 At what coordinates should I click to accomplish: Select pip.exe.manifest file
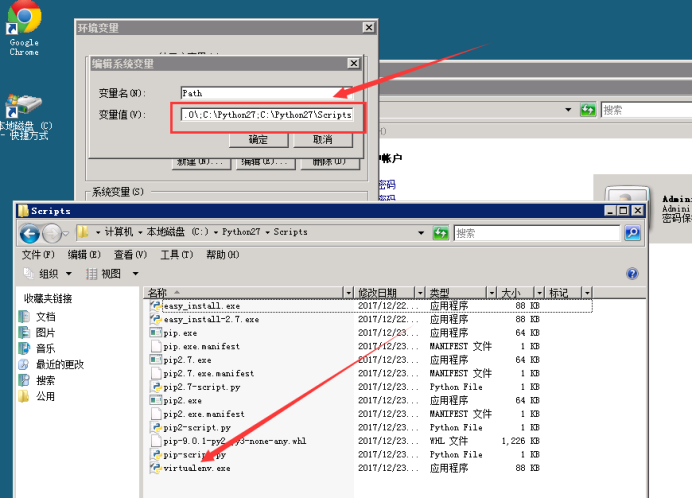click(x=195, y=347)
